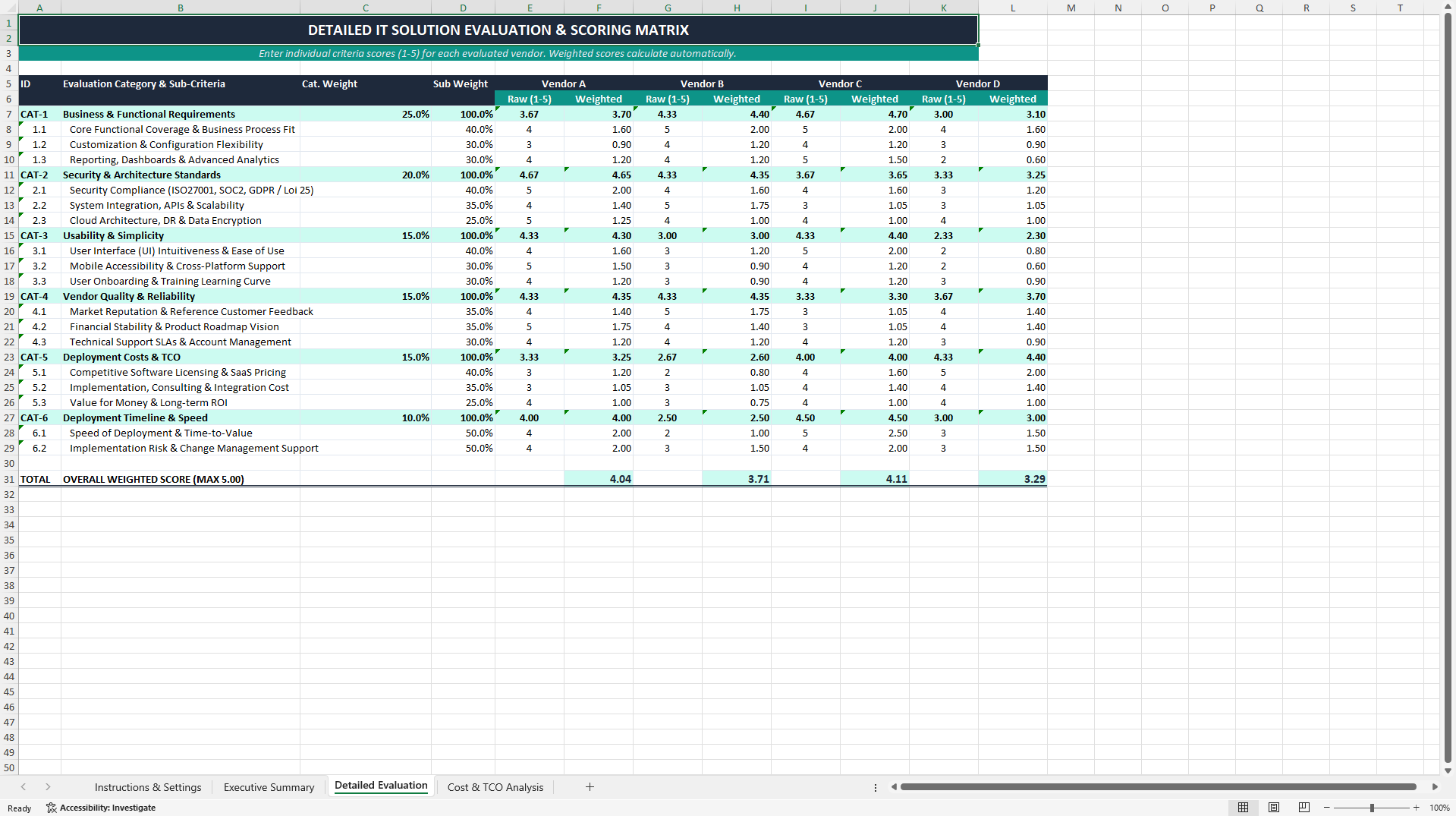The height and width of the screenshot is (816, 1456).
Task: Click the 100% zoom level
Action: coord(1439,808)
